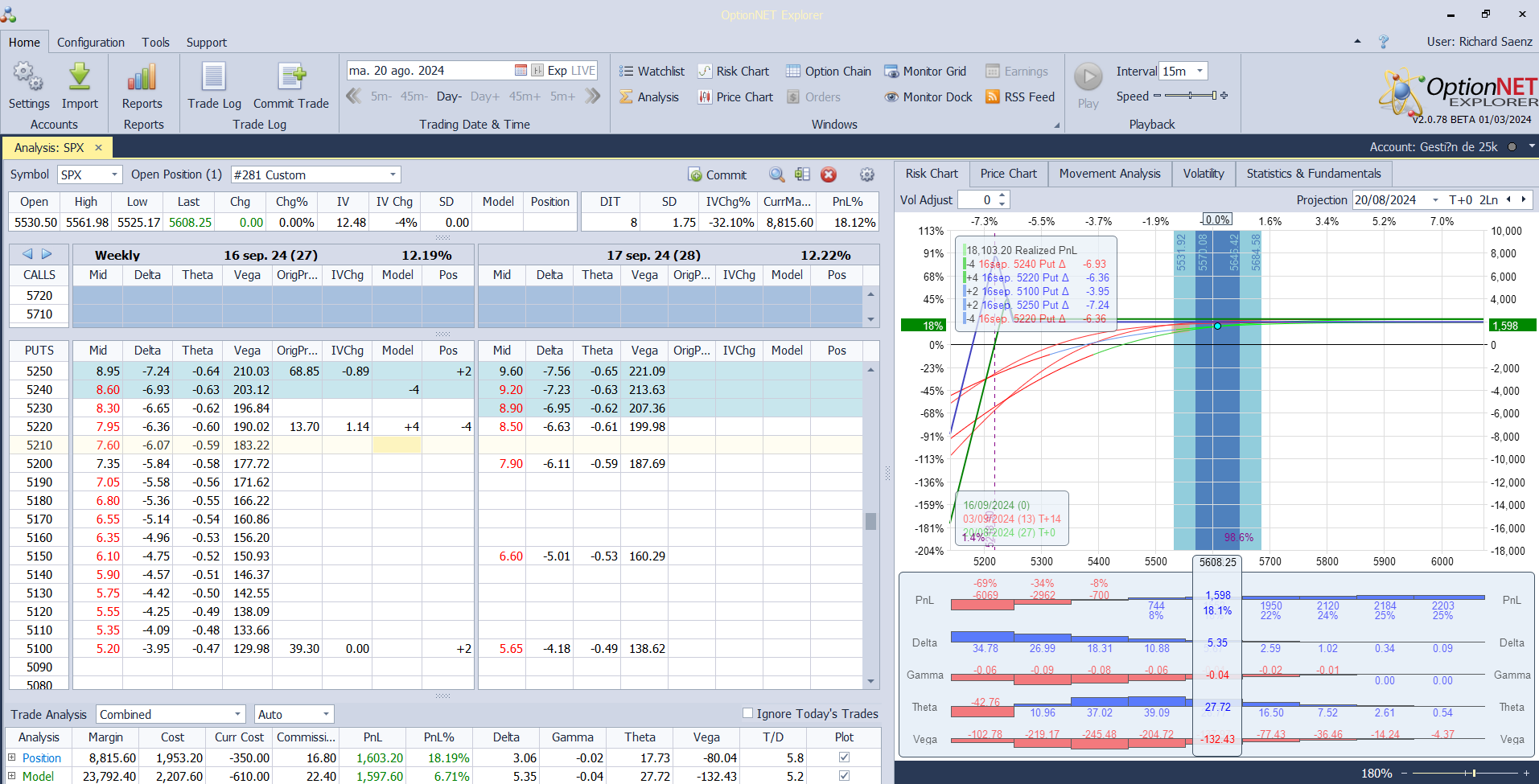The width and height of the screenshot is (1539, 784).
Task: Open the Trade Analysis Combined dropdown
Action: 238,714
